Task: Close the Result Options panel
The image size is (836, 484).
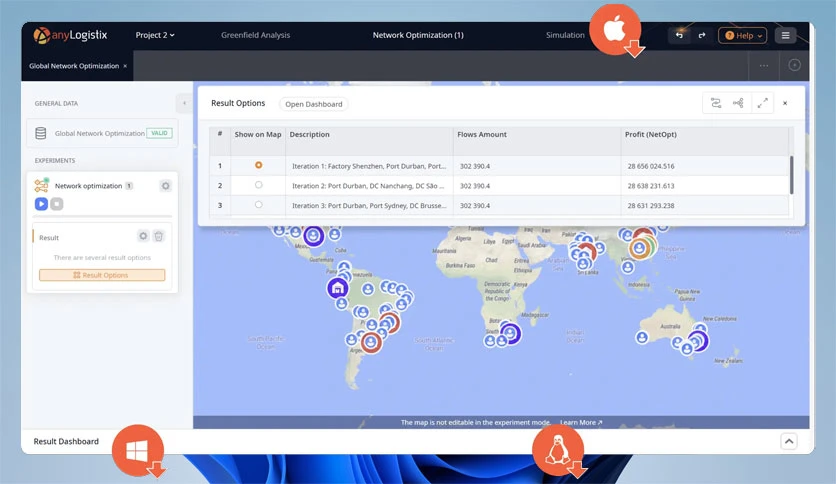Action: [x=785, y=103]
